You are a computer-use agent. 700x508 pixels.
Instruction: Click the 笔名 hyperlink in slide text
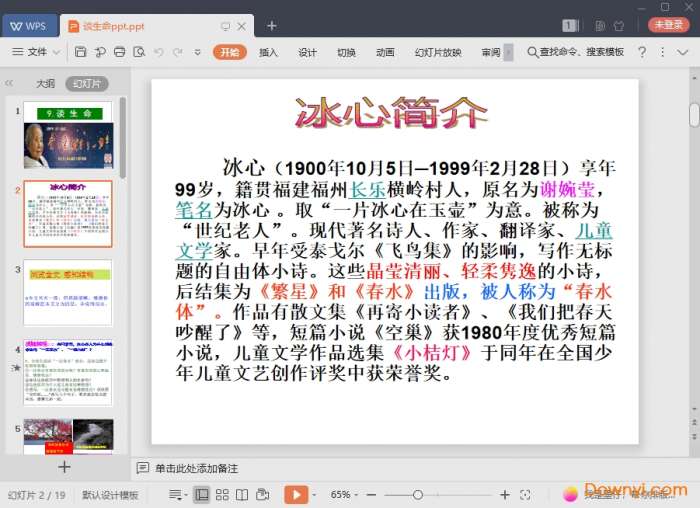(194, 209)
